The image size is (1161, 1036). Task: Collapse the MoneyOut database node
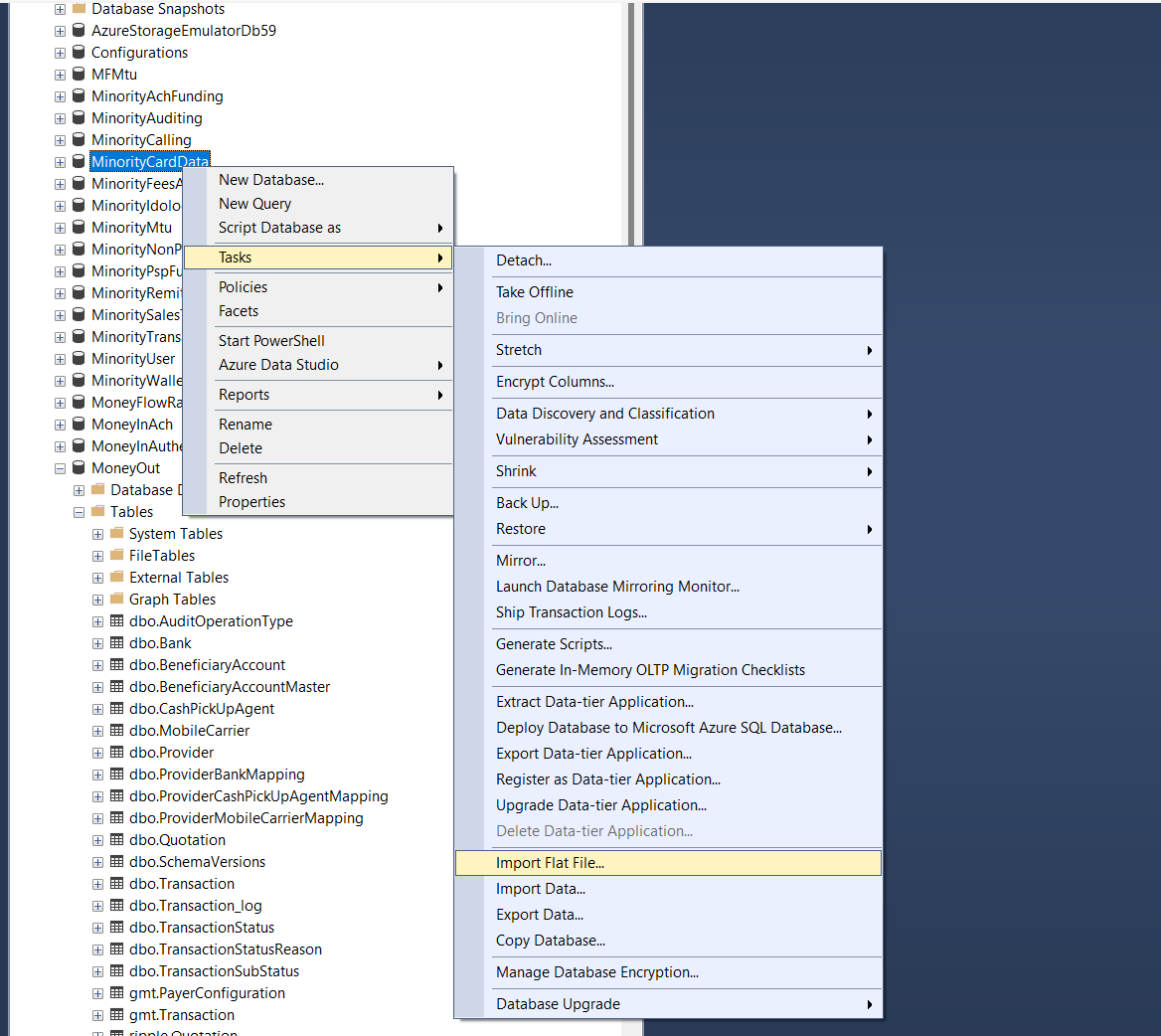60,468
